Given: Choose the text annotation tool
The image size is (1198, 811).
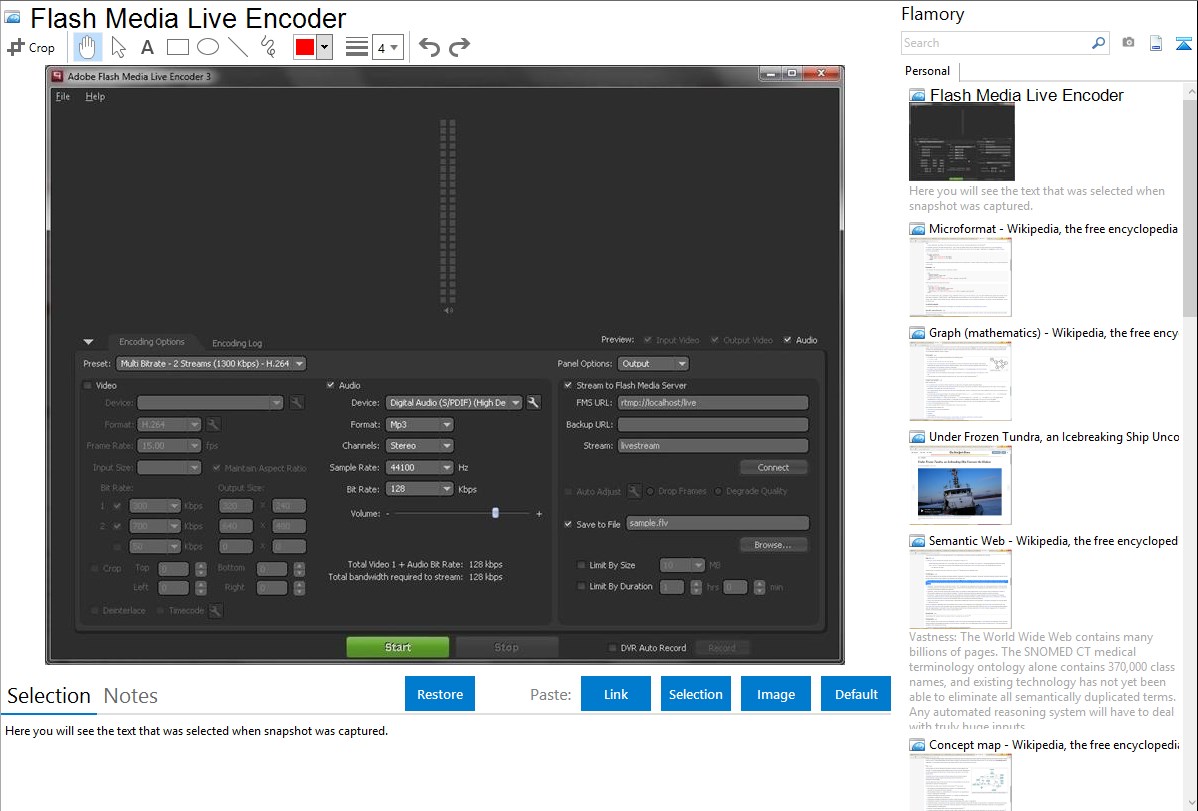Looking at the screenshot, I should pos(147,47).
